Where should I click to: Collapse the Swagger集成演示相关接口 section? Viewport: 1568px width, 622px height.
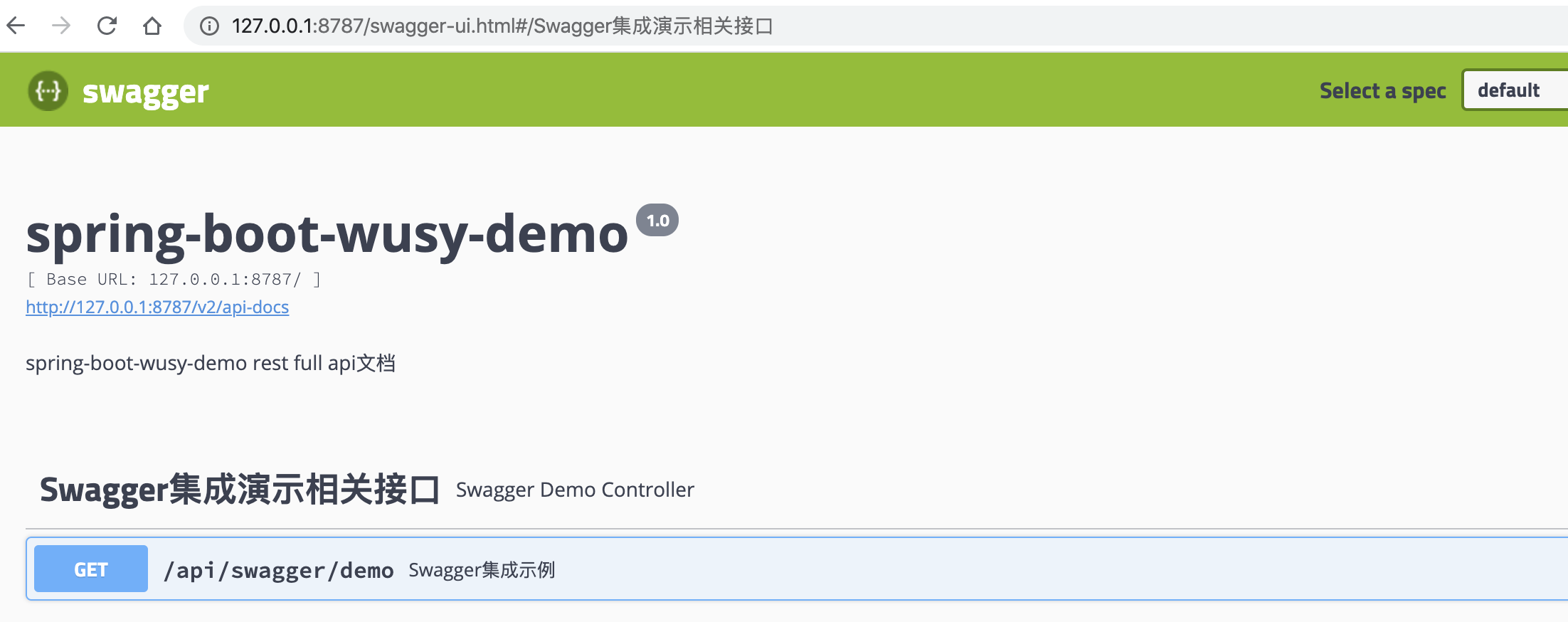point(239,490)
